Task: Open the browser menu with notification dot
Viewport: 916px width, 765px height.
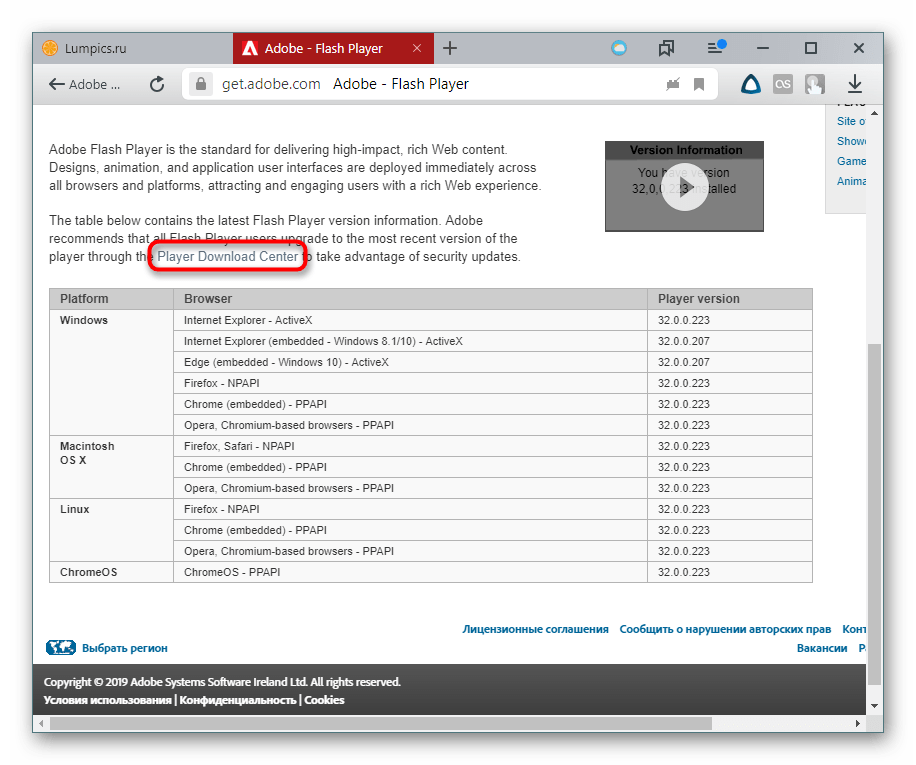Action: point(716,47)
